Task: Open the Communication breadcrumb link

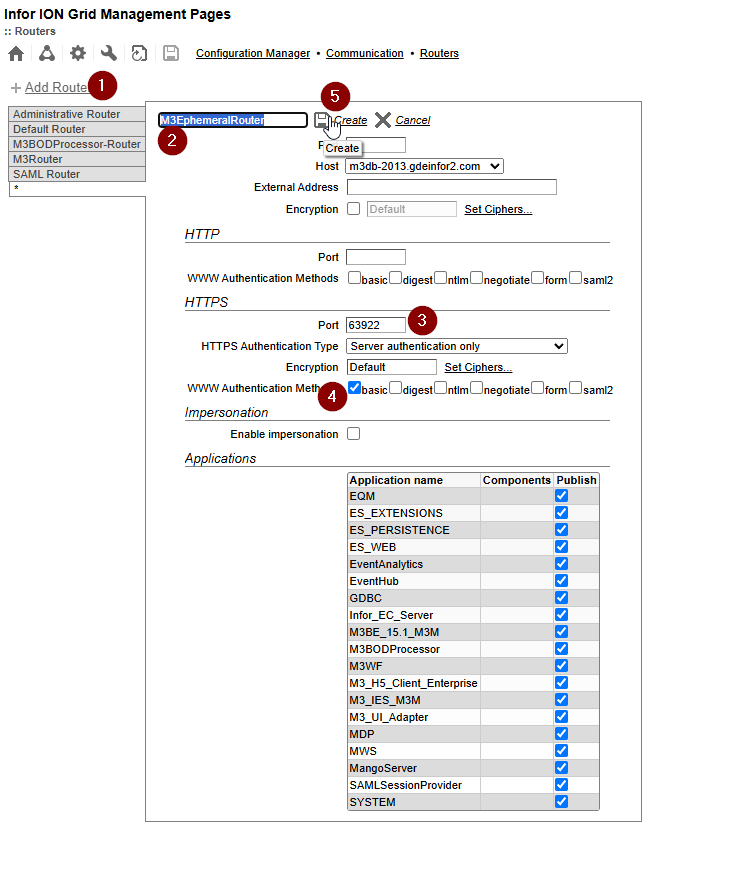Action: point(365,53)
